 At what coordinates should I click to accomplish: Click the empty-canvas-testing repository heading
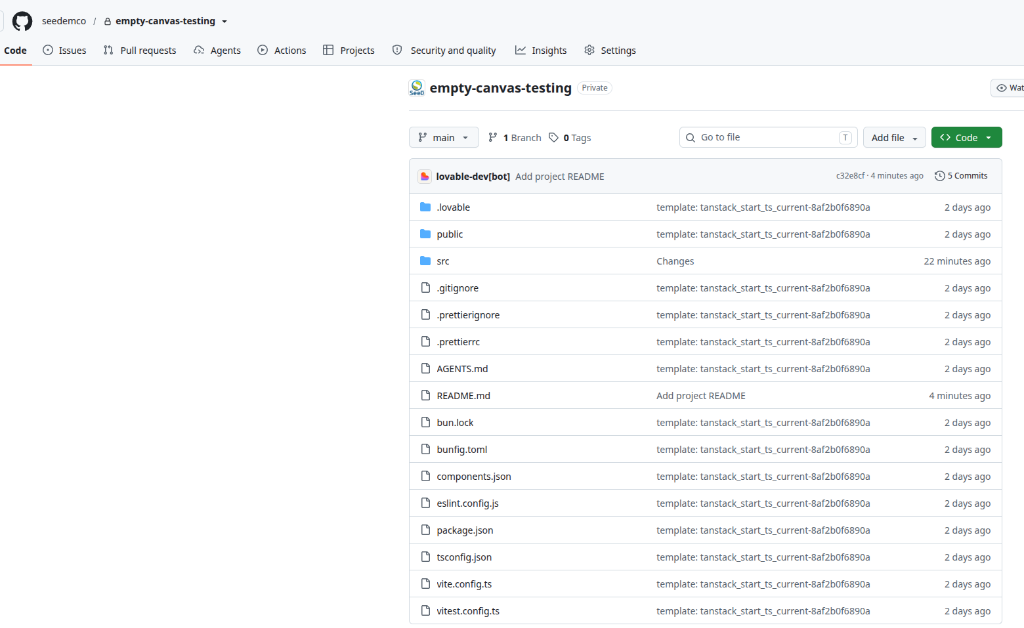(500, 87)
